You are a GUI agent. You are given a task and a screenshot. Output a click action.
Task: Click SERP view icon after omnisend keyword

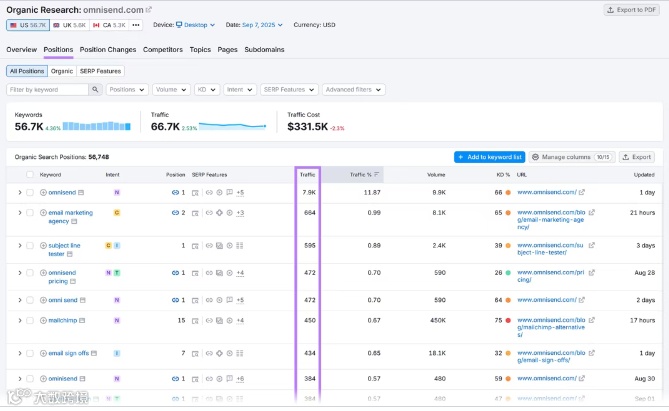(81, 192)
